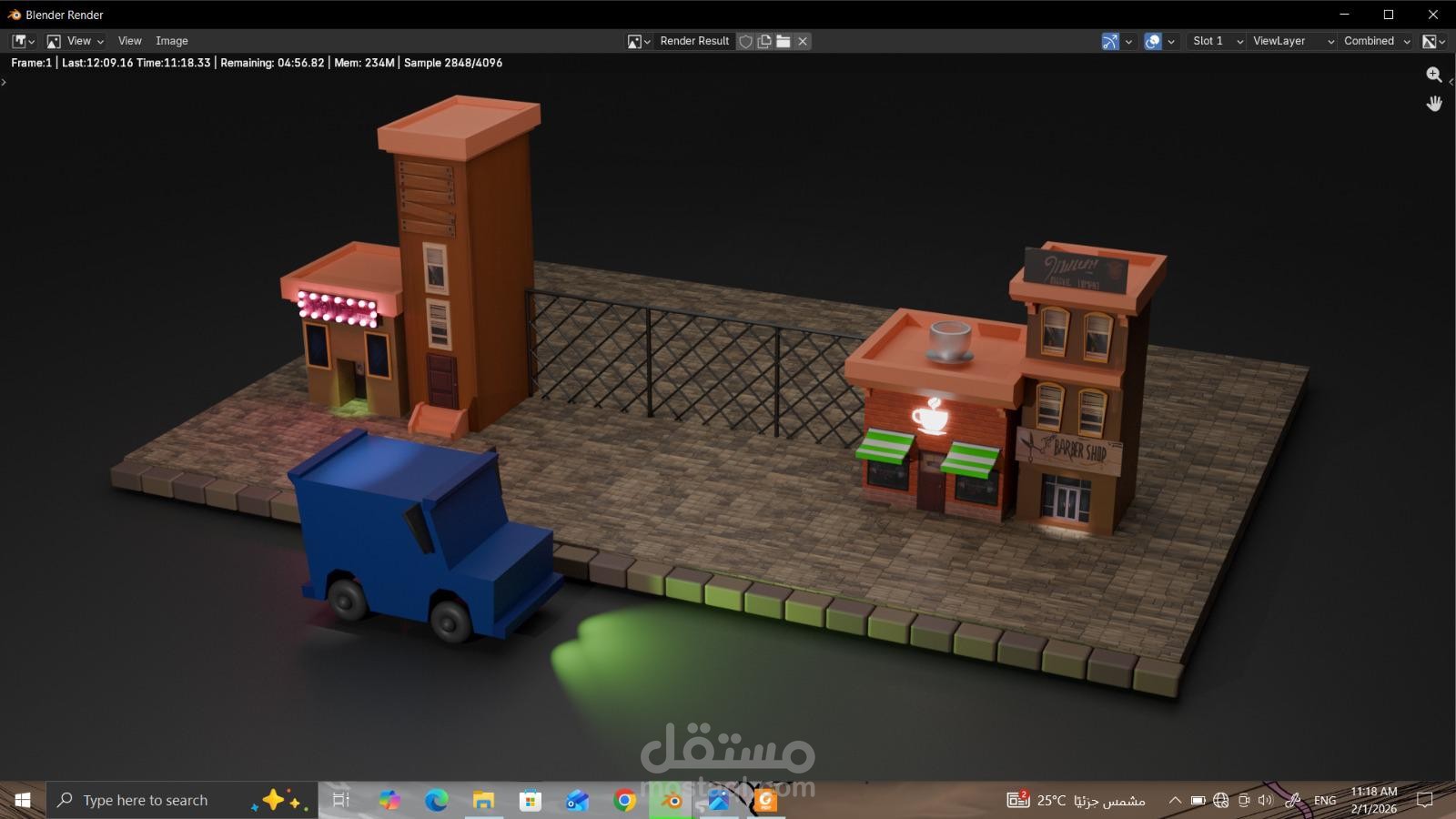Click the Mem: 234M status text
The height and width of the screenshot is (819, 1456).
pos(364,63)
